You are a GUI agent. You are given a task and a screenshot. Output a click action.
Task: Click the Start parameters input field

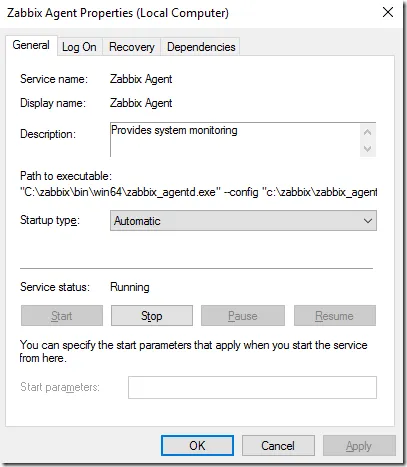pos(252,387)
